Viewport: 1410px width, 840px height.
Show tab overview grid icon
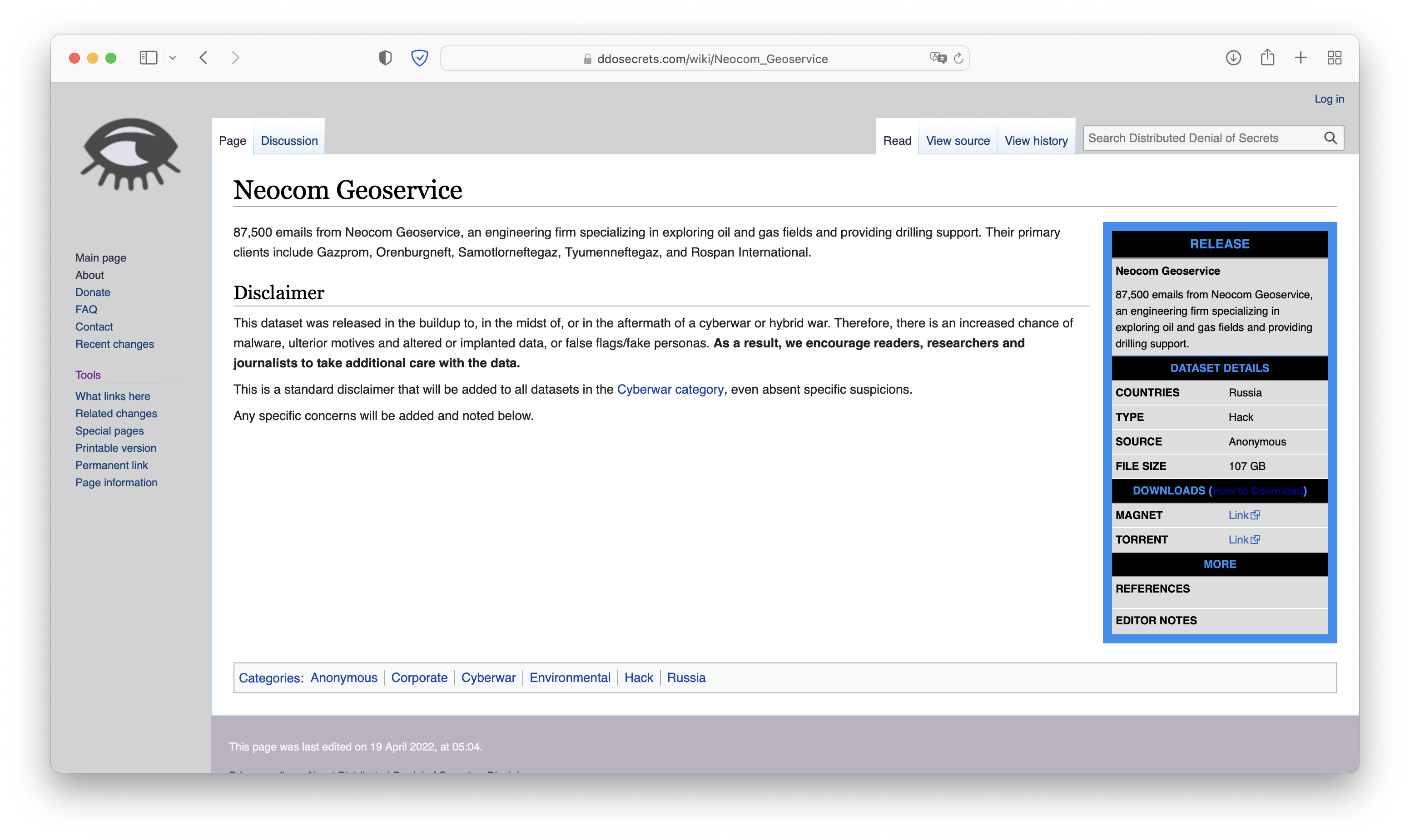click(1335, 58)
